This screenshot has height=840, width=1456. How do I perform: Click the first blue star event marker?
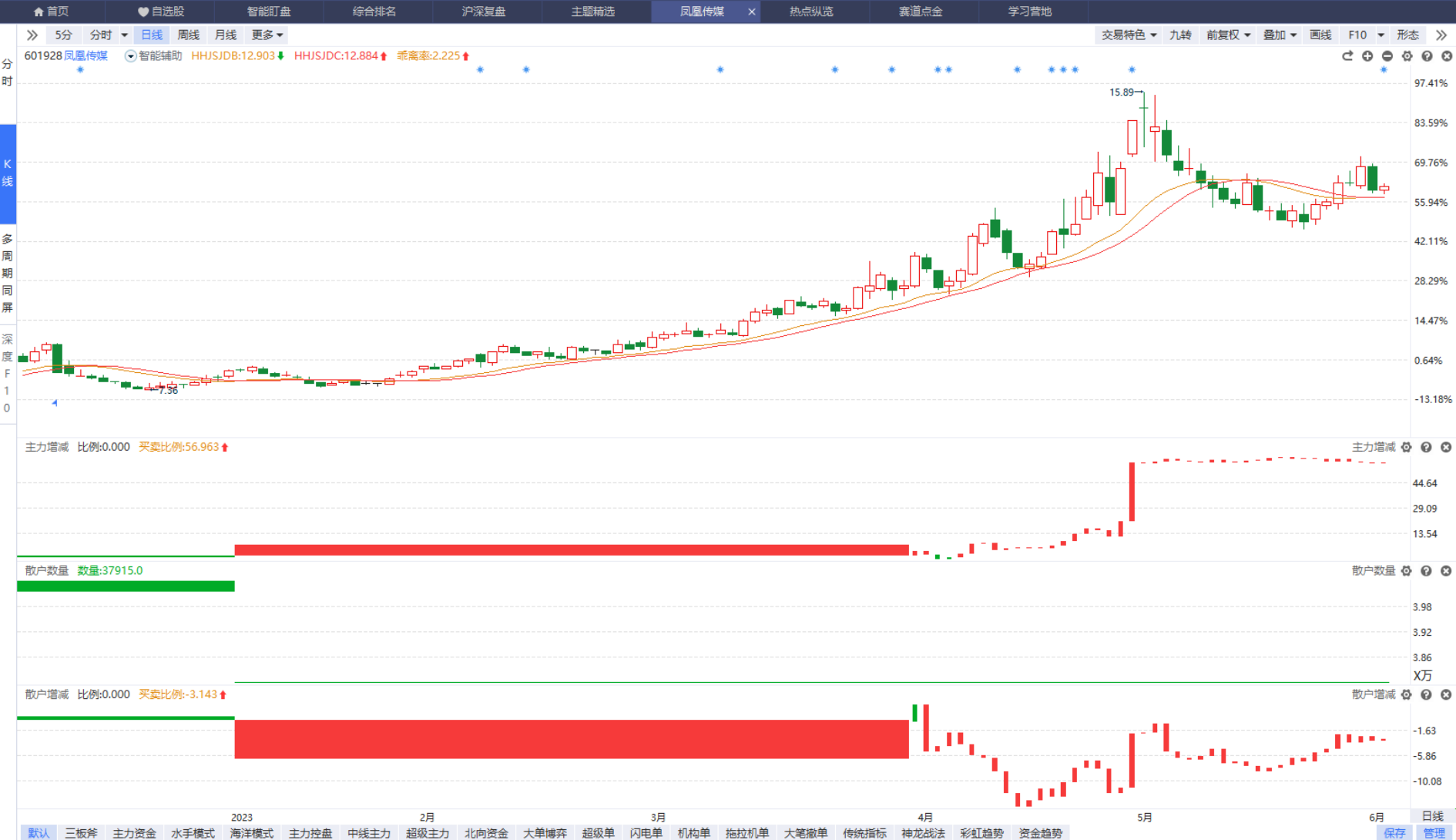80,69
